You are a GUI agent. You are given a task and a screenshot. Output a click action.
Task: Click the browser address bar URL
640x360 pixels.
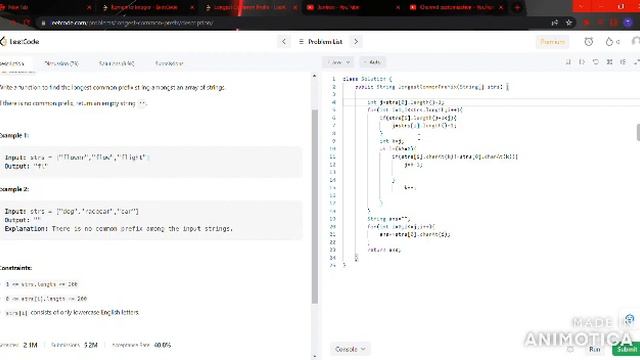click(x=132, y=23)
